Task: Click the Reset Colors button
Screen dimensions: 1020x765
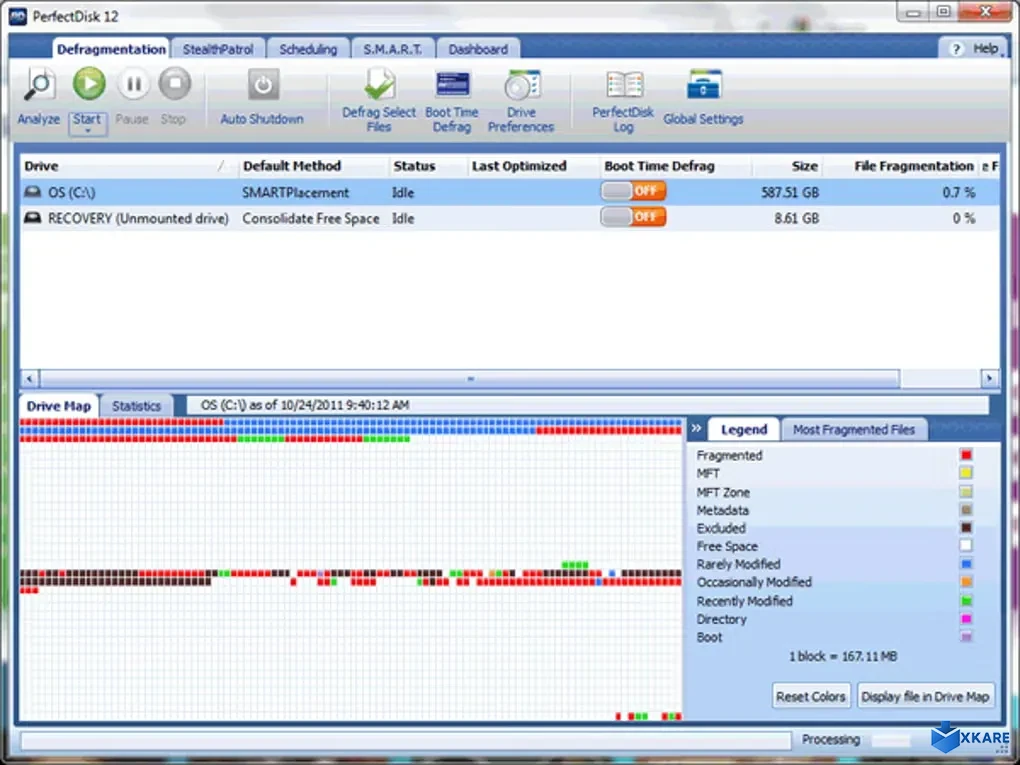Action: pos(811,697)
